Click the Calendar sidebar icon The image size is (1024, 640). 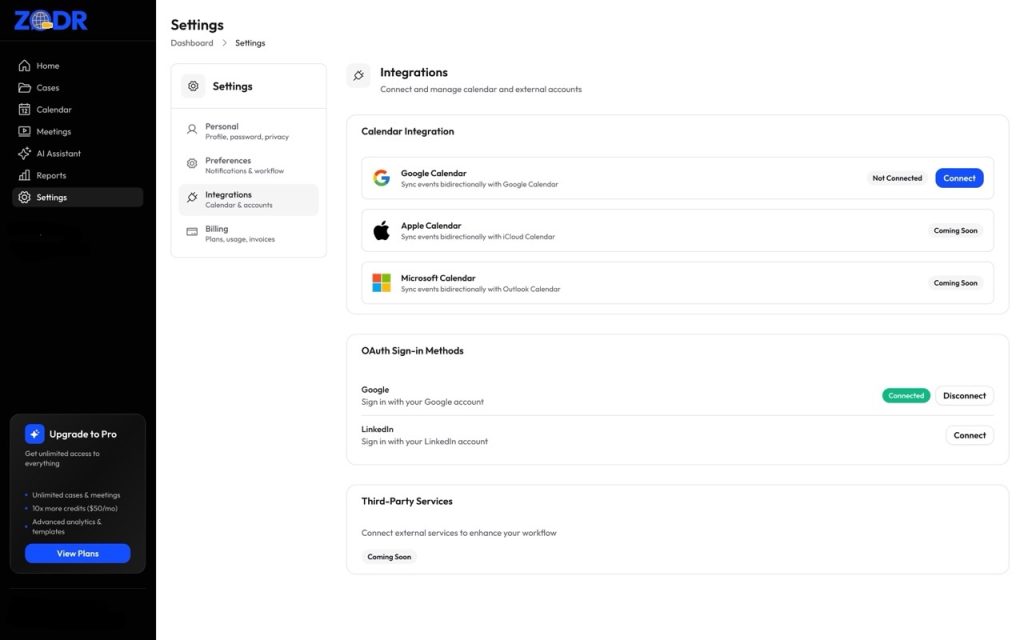25,110
